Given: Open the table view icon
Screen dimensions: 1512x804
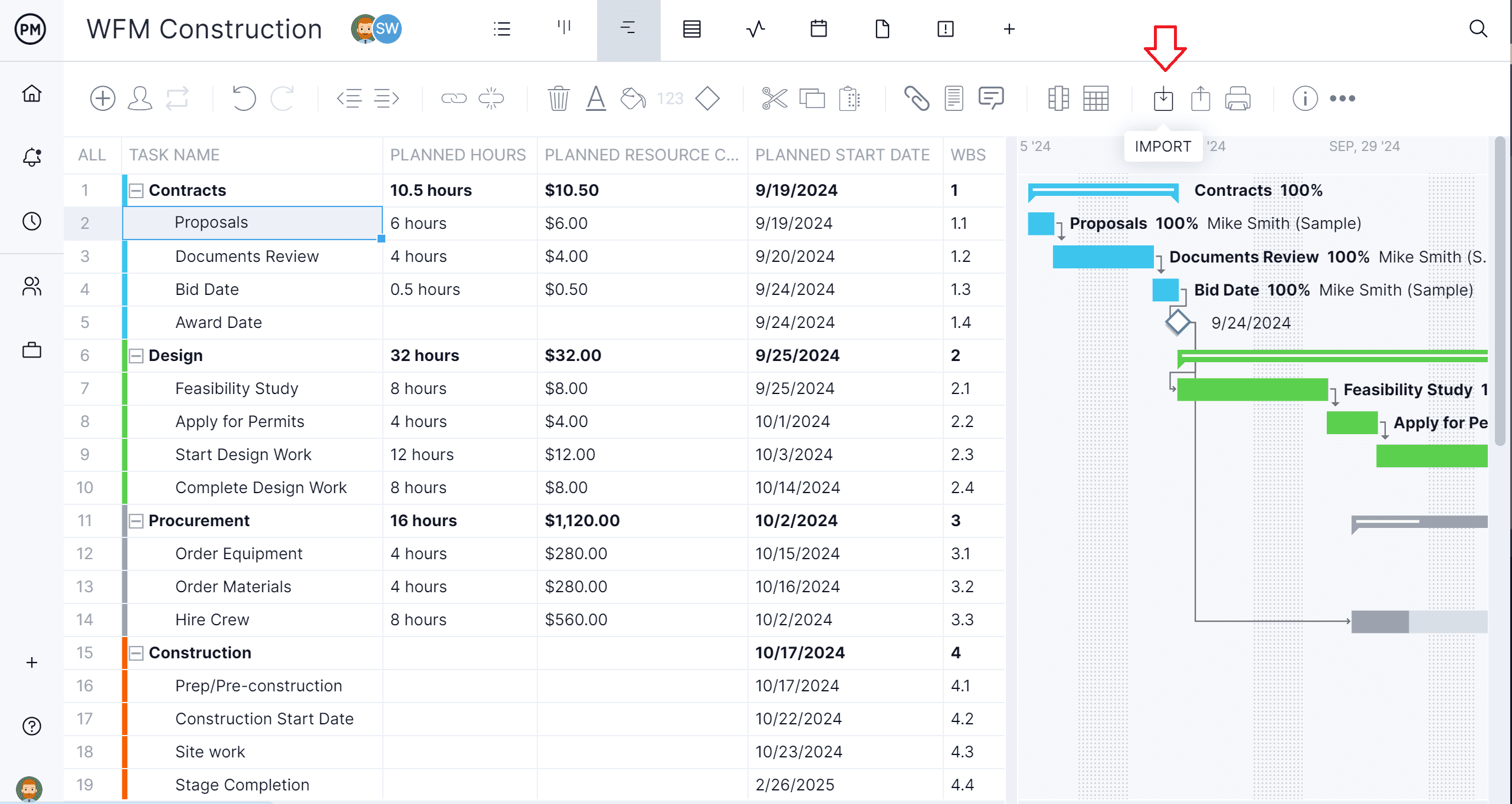Looking at the screenshot, I should pyautogui.click(x=1096, y=98).
